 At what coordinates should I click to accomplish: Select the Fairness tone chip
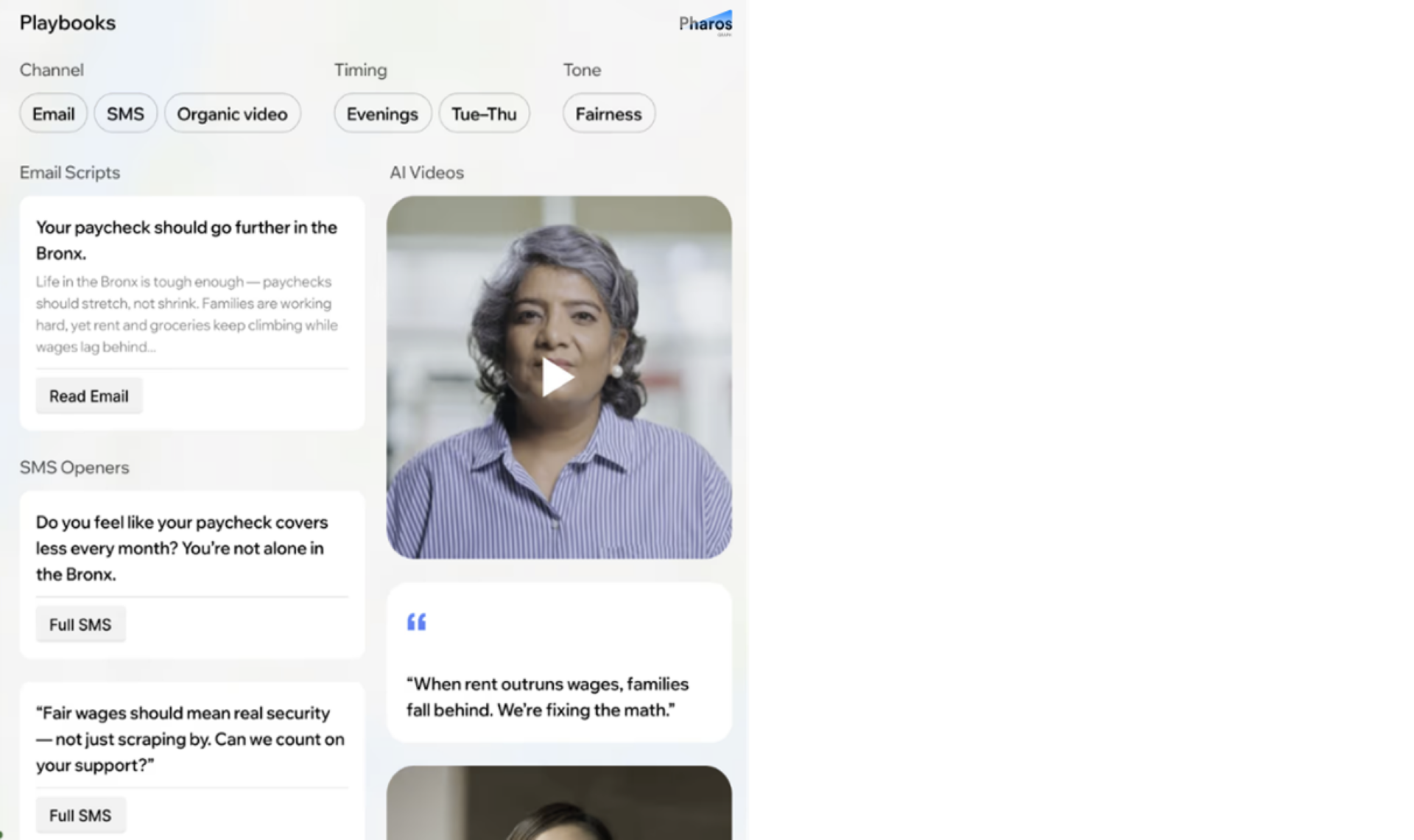tap(608, 114)
